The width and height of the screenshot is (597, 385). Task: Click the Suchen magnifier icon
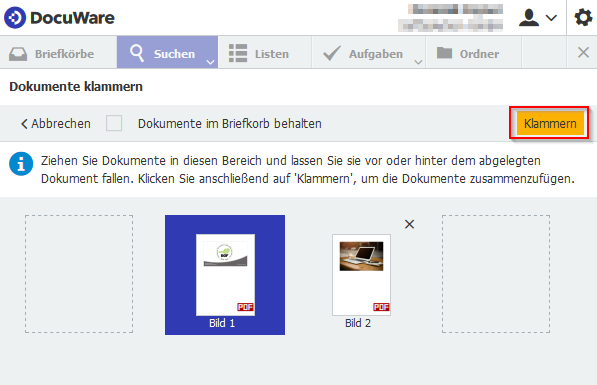coord(136,53)
